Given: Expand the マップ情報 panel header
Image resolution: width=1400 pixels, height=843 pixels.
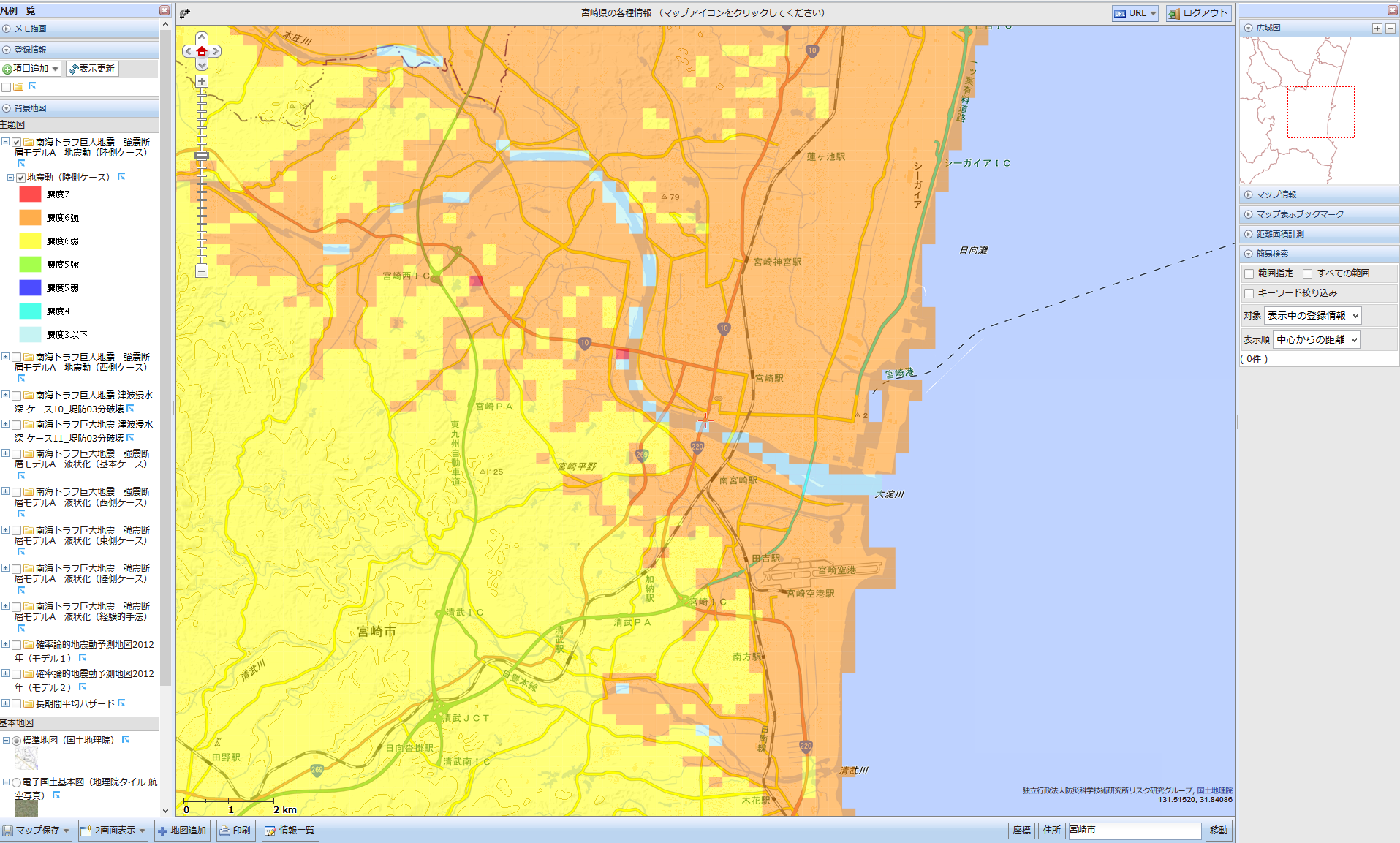Looking at the screenshot, I should (1276, 194).
